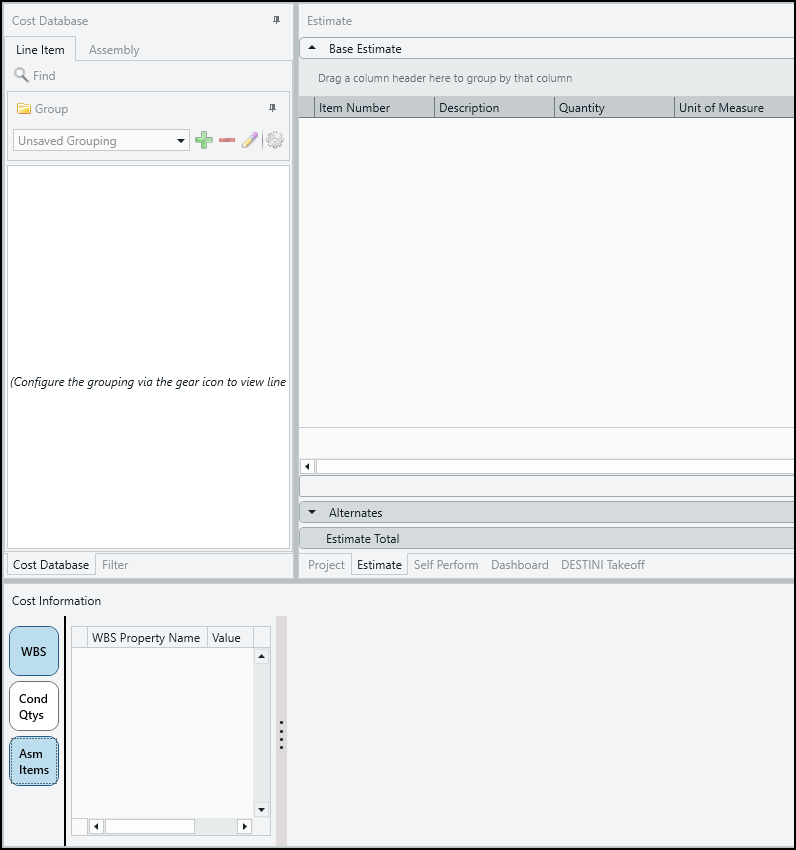Screen dimensions: 796x850
Task: Click WBS table scroll up arrow
Action: 261,656
